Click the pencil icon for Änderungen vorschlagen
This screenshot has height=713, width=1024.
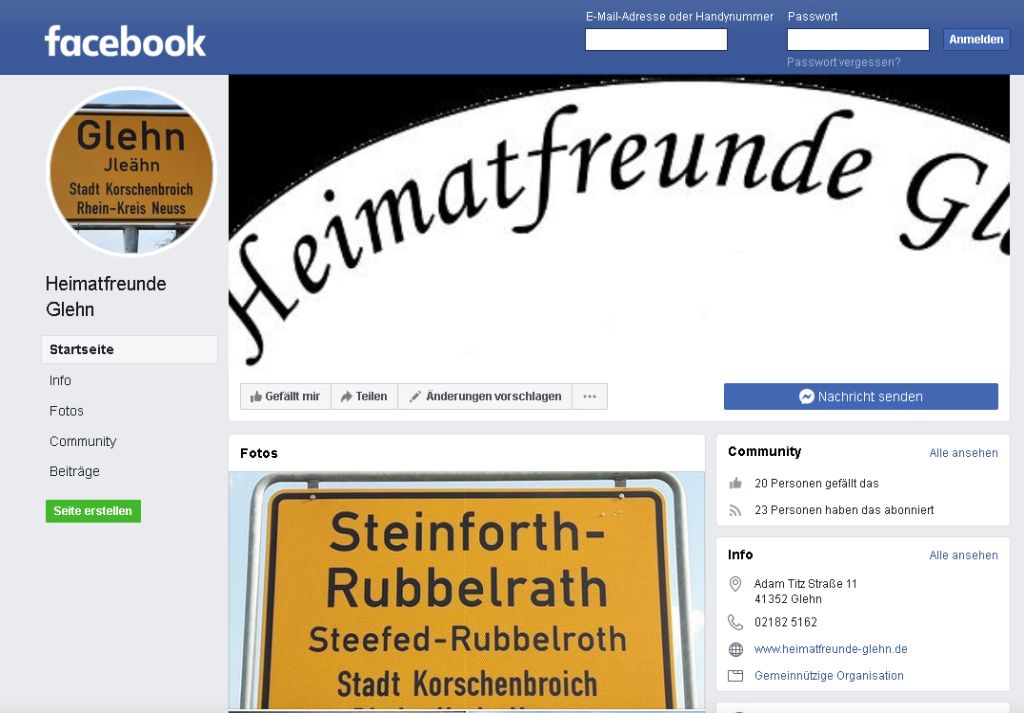point(415,396)
